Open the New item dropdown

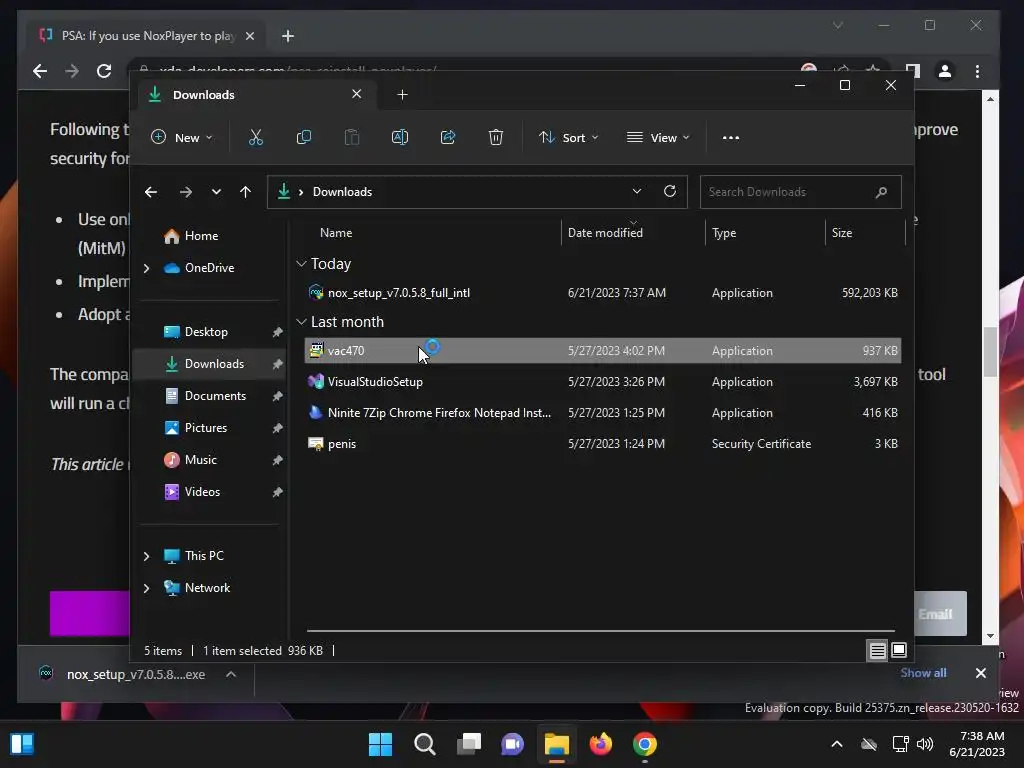coord(181,138)
